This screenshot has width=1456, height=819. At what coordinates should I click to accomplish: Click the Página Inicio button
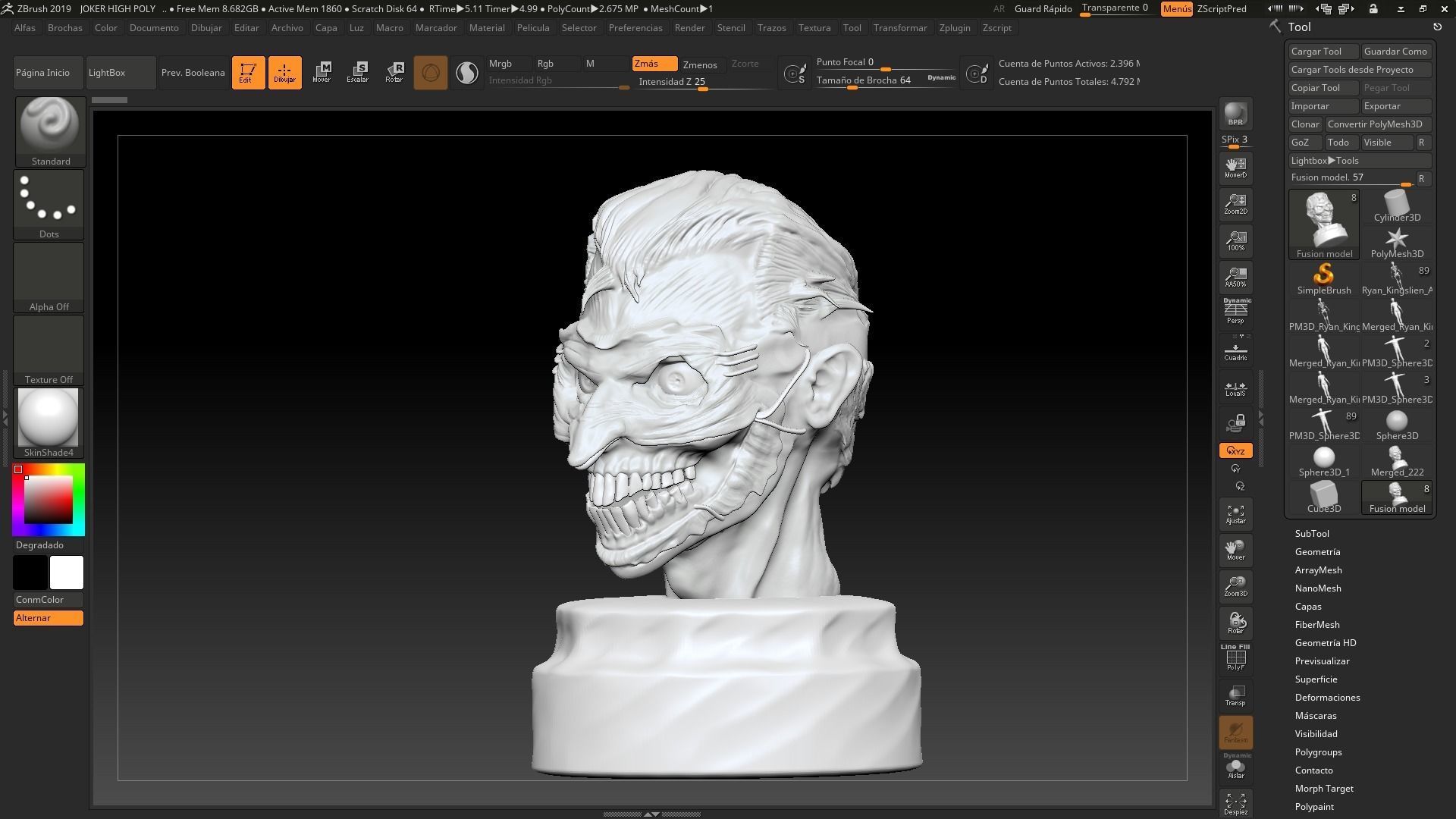point(49,73)
